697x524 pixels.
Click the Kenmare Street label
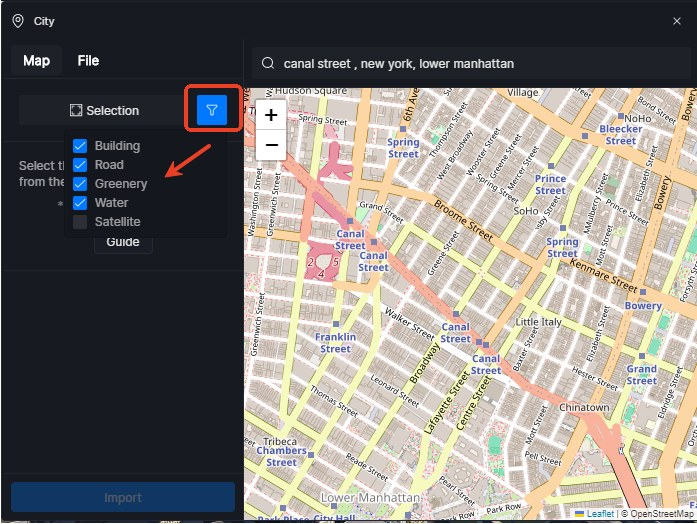pos(604,276)
